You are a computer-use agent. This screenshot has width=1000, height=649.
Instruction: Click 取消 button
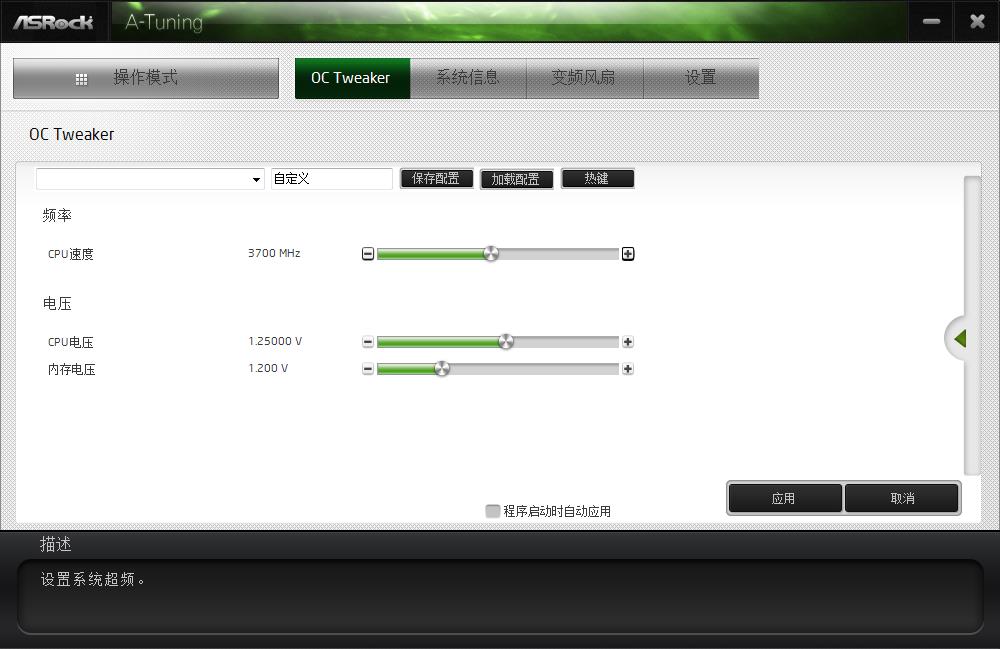[x=902, y=498]
